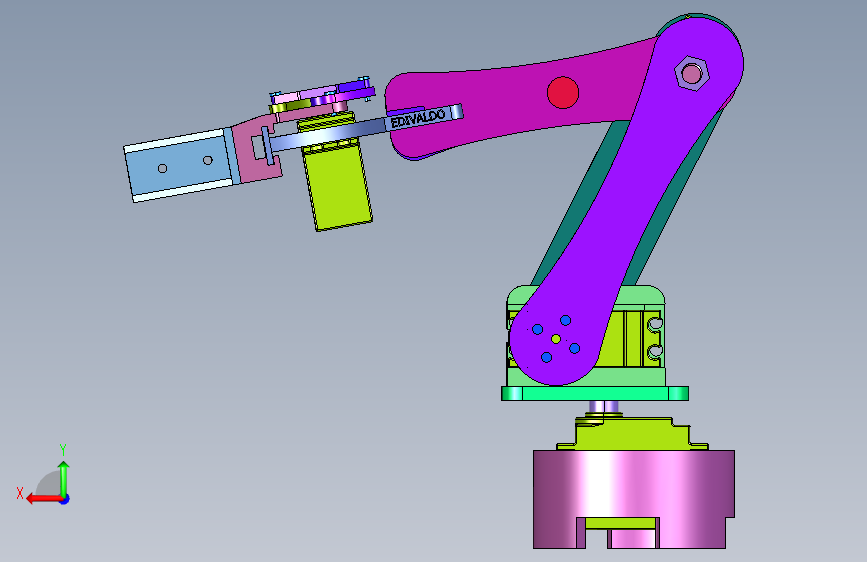Viewport: 867px width, 562px height.
Task: Select the pink cylindrical base of the robot
Action: tap(634, 499)
